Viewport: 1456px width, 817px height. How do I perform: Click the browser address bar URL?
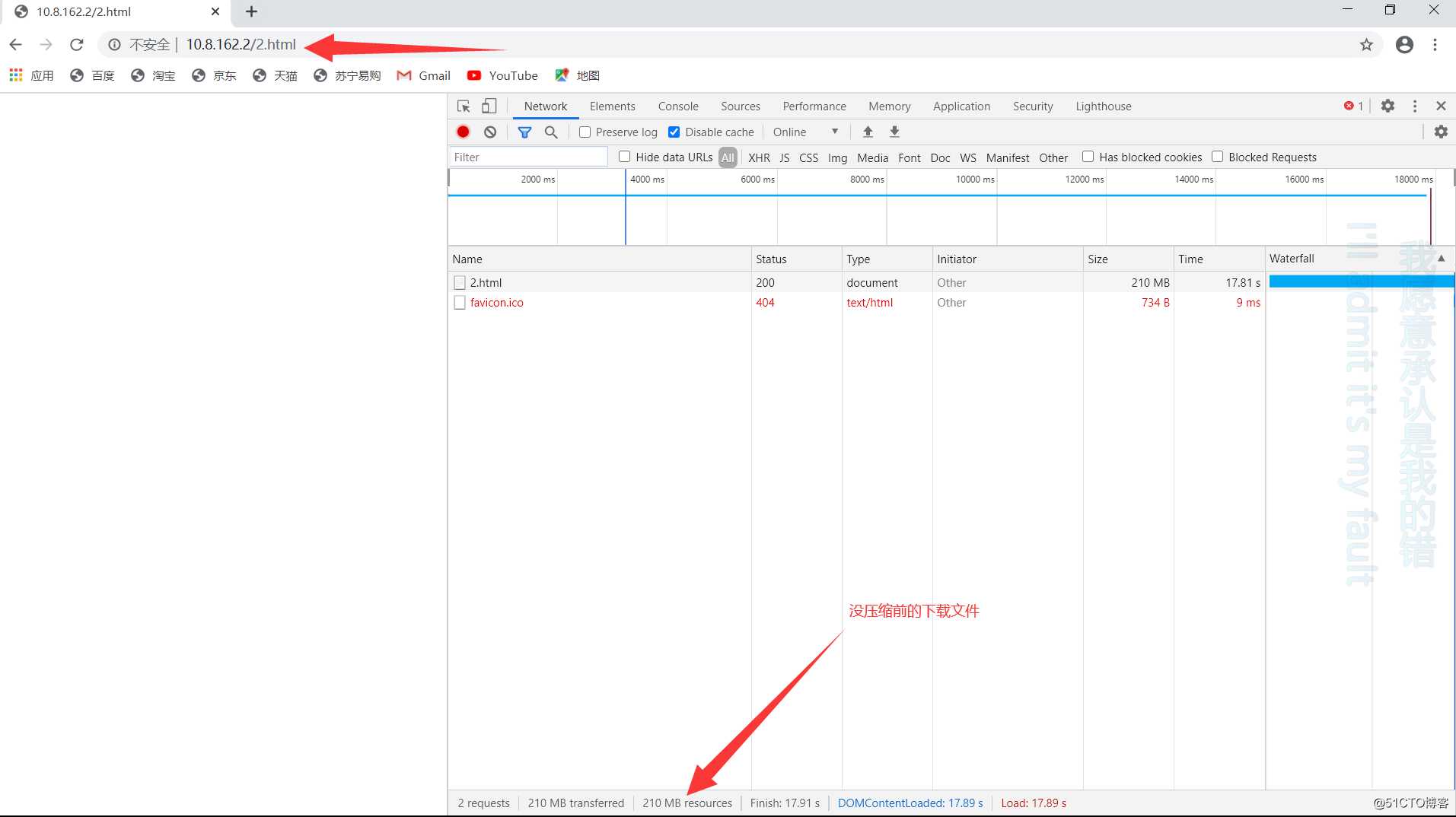(x=241, y=44)
